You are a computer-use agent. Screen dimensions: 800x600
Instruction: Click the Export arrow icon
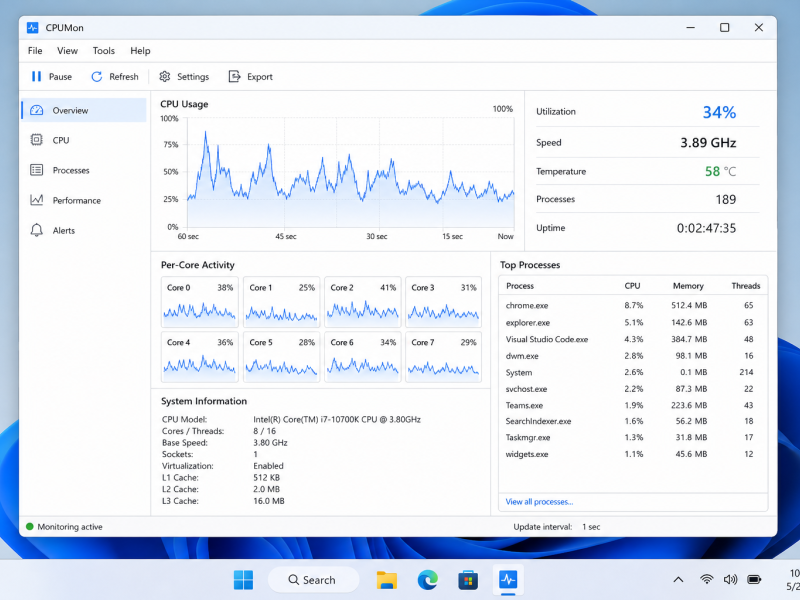pyautogui.click(x=234, y=77)
